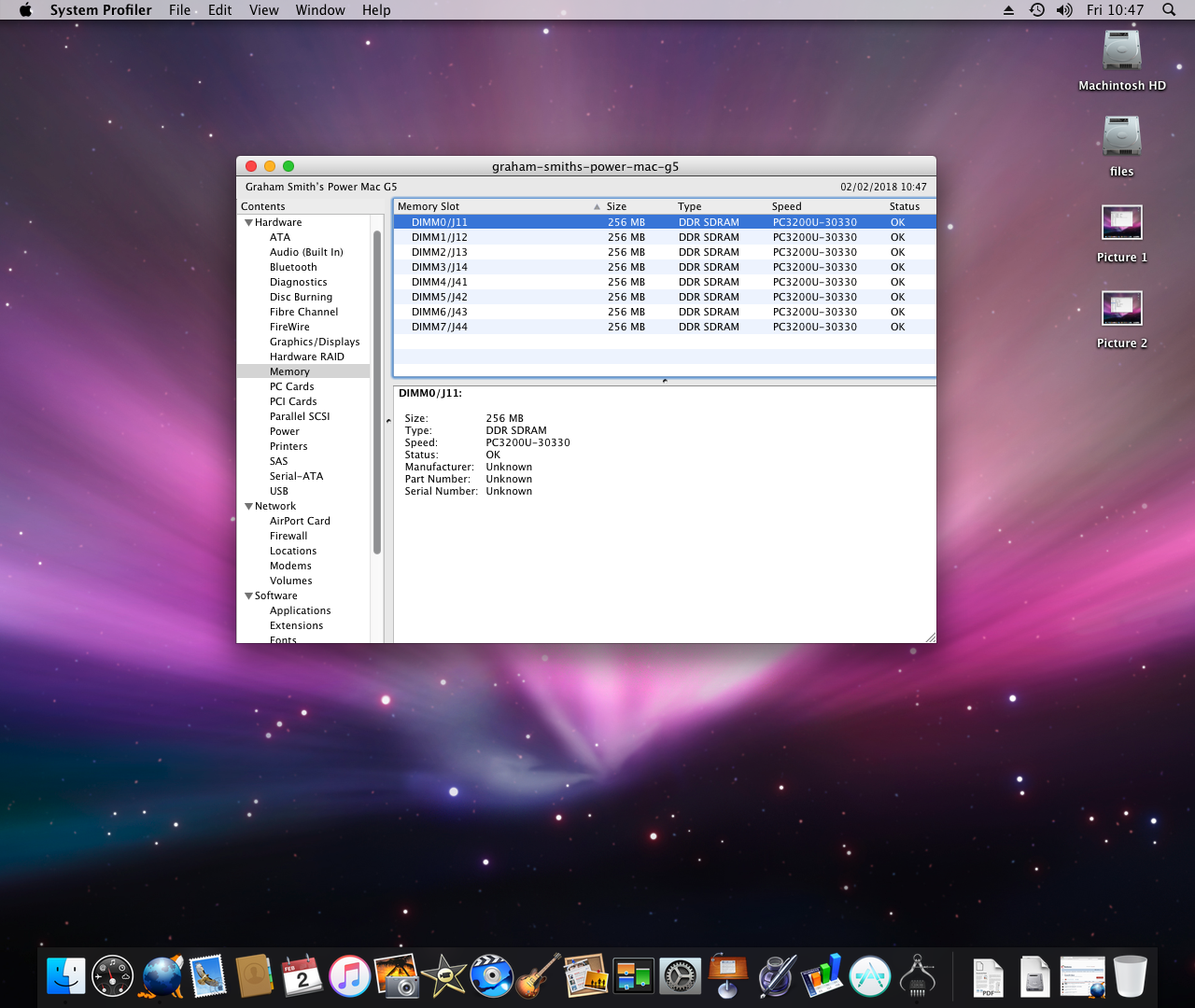Select the files drive on desktop
The width and height of the screenshot is (1195, 1008).
[x=1122, y=137]
